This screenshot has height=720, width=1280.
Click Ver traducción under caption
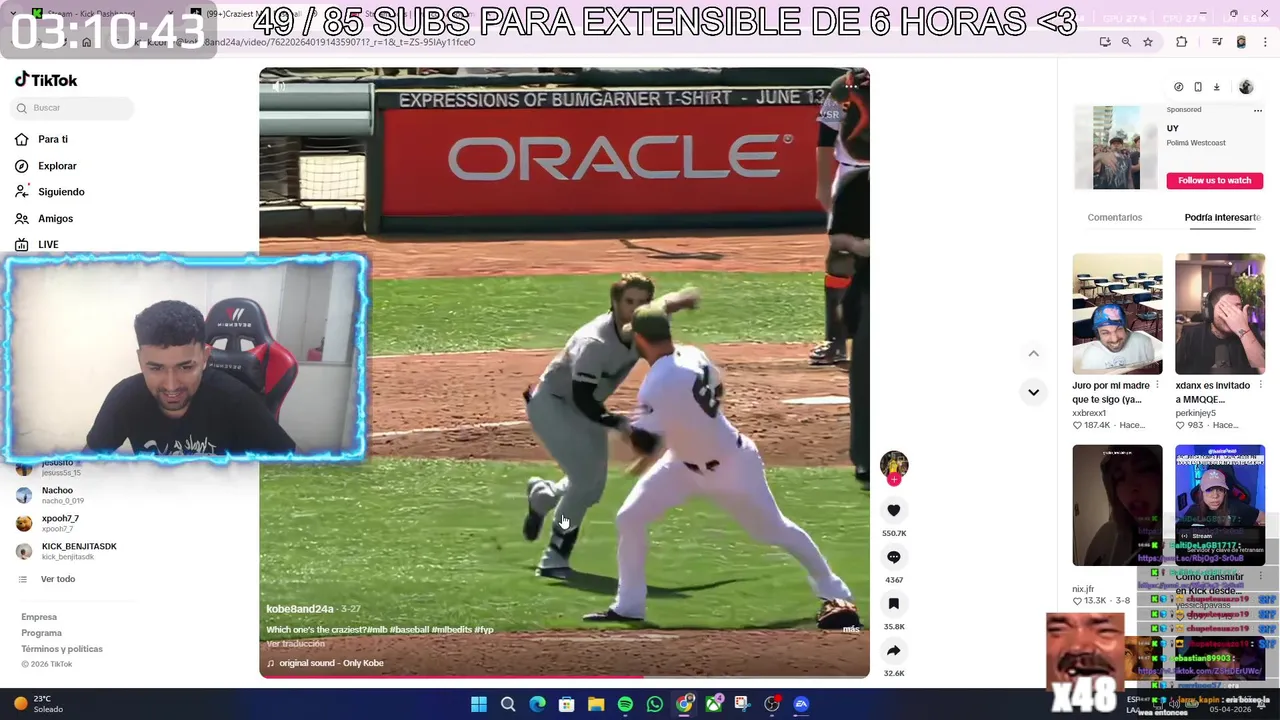[x=295, y=644]
